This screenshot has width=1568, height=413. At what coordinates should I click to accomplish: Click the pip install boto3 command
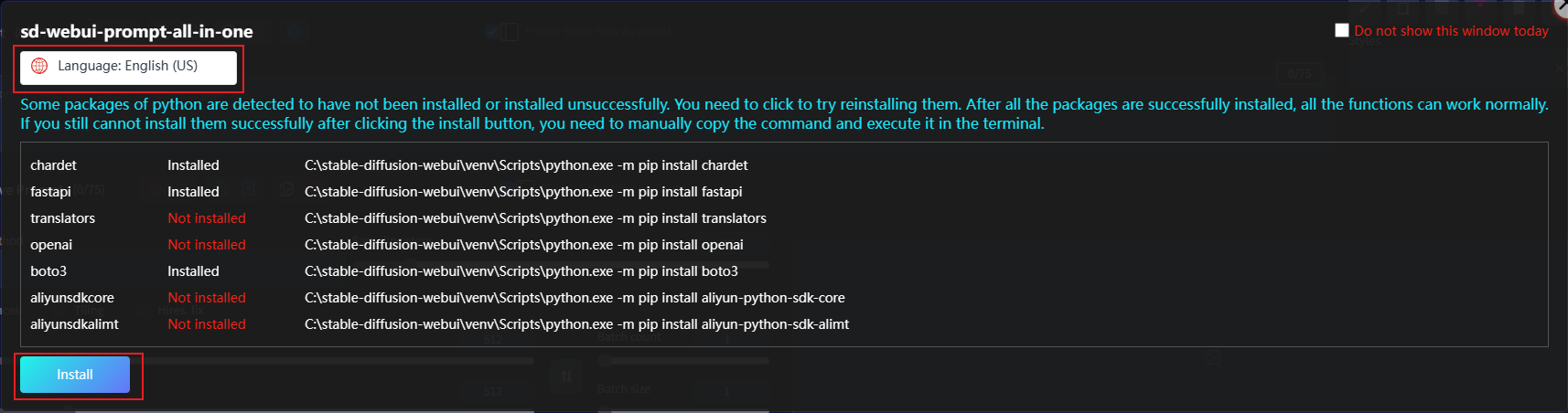tap(521, 271)
